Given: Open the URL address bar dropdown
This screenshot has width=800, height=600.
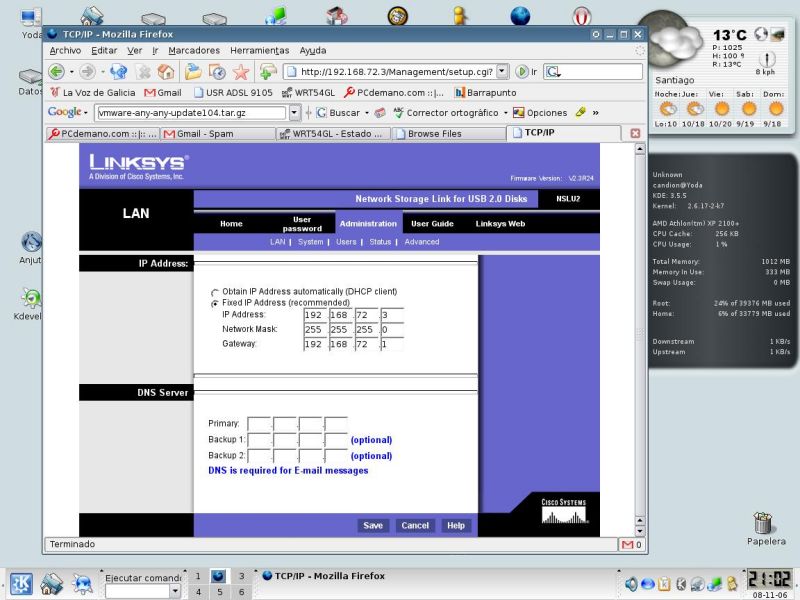Looking at the screenshot, I should 503,71.
